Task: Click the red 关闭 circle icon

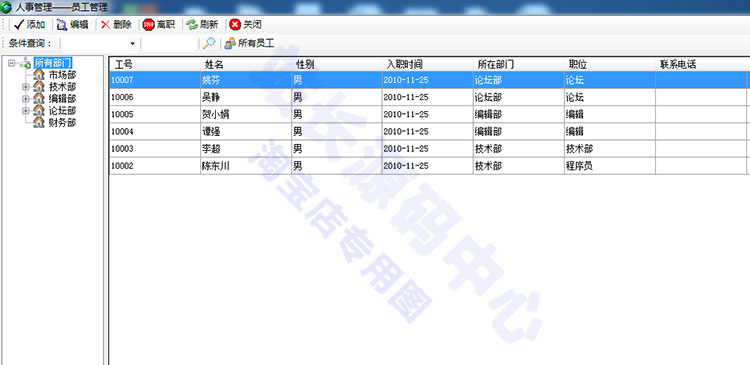Action: tap(235, 25)
